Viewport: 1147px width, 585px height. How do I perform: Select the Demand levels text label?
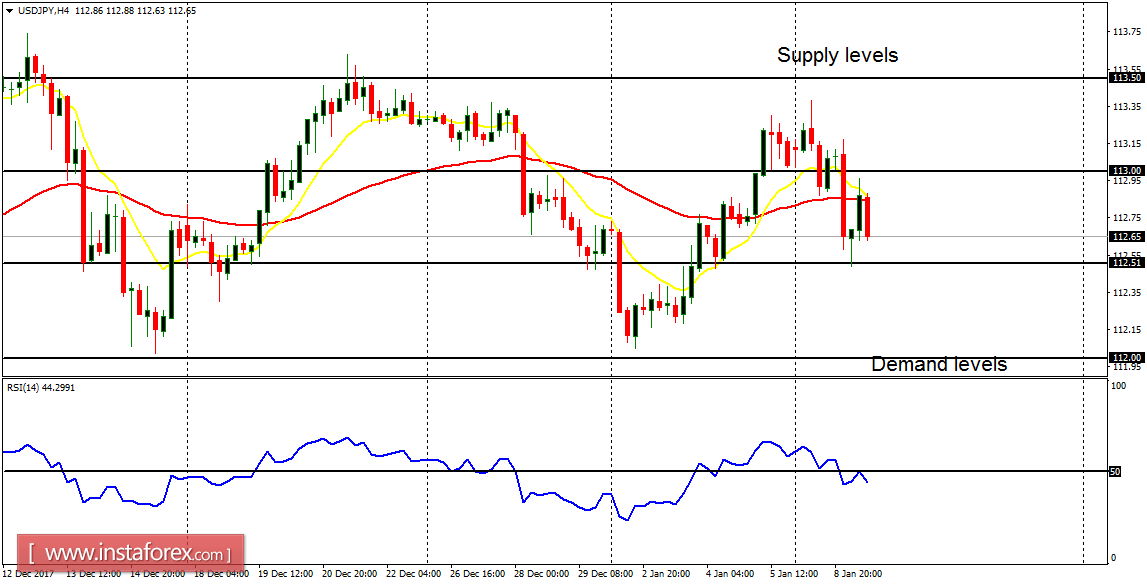pos(939,365)
